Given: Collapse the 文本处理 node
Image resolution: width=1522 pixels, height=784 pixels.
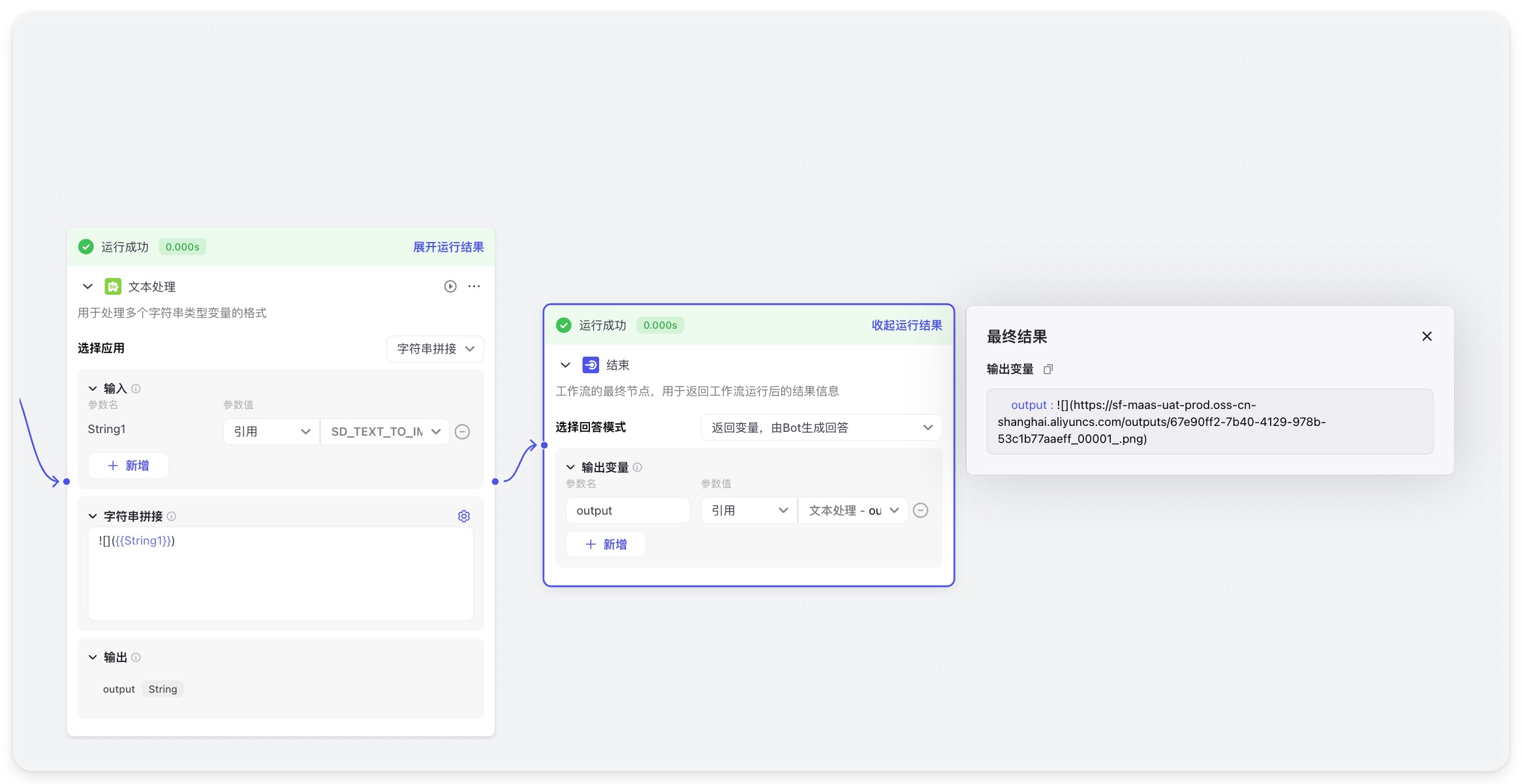Looking at the screenshot, I should [87, 286].
